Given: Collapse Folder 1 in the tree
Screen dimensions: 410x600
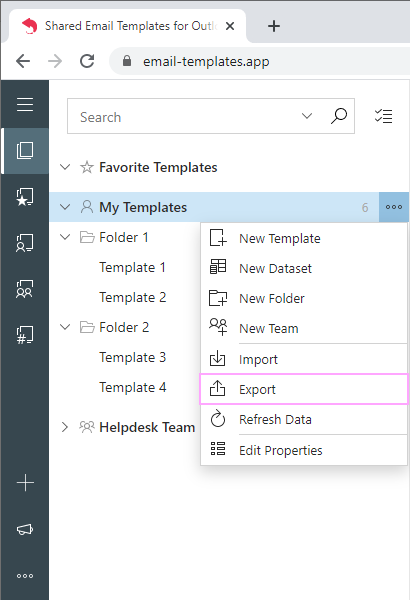Looking at the screenshot, I should [65, 237].
